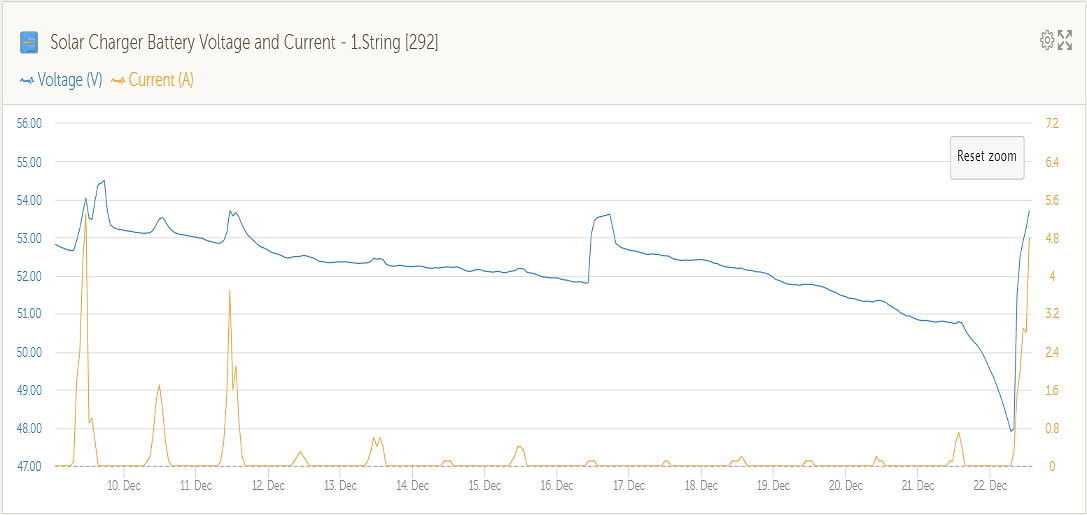Click the solar charger device icon
1087x515 pixels.
29,42
